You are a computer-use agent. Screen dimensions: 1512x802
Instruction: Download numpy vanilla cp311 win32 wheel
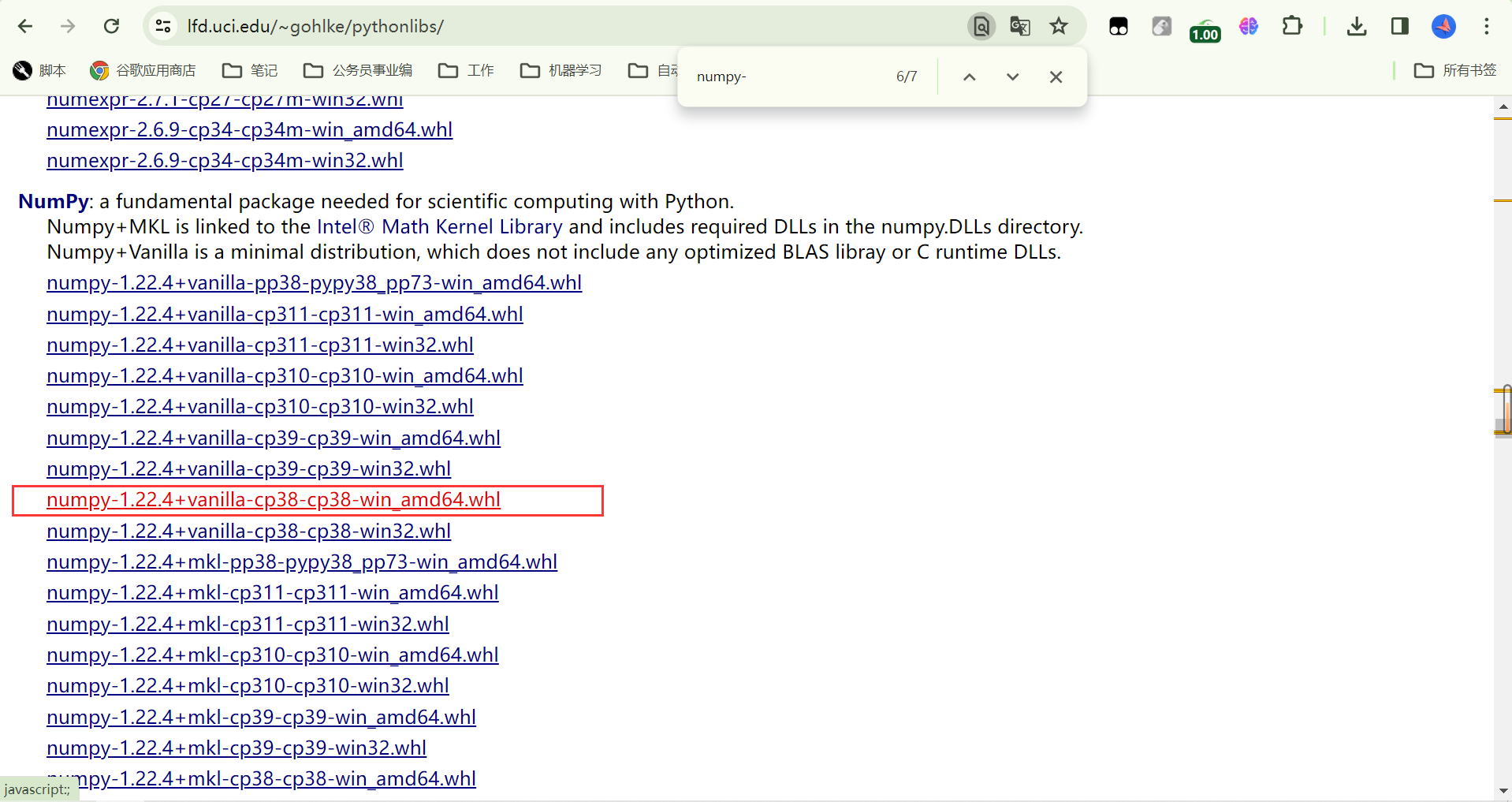coord(260,345)
